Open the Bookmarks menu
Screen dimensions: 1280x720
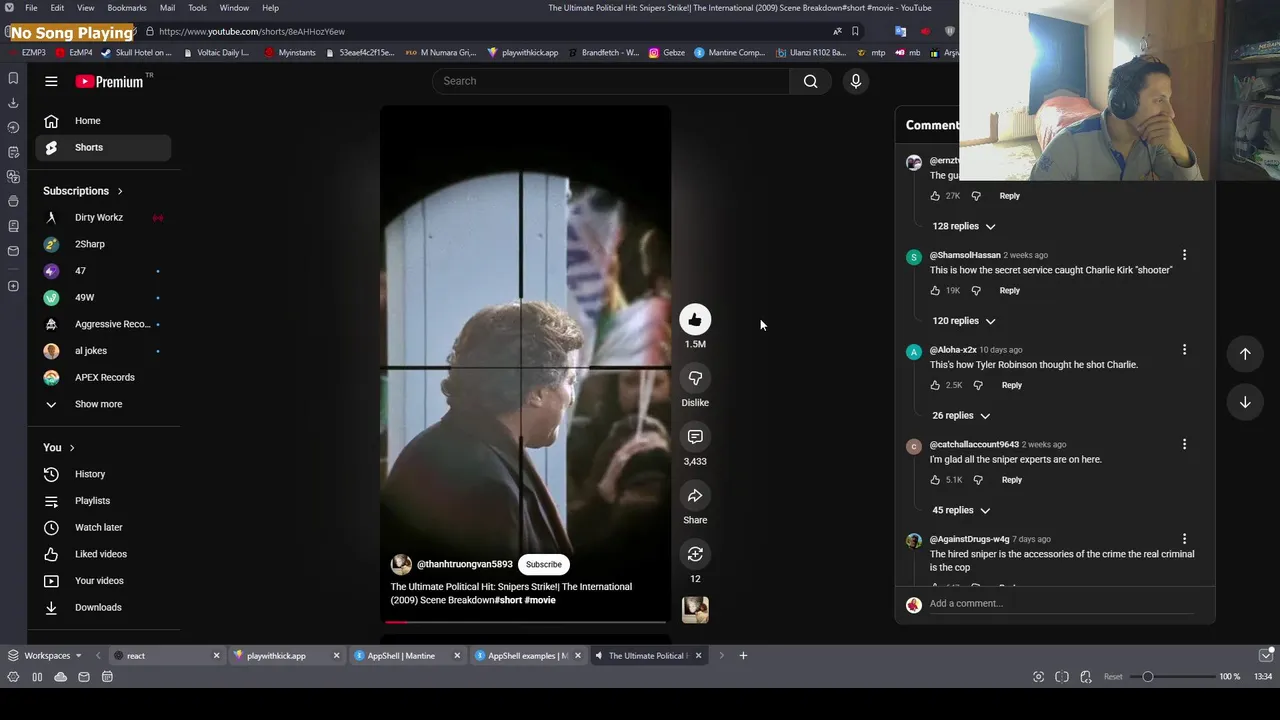[127, 8]
